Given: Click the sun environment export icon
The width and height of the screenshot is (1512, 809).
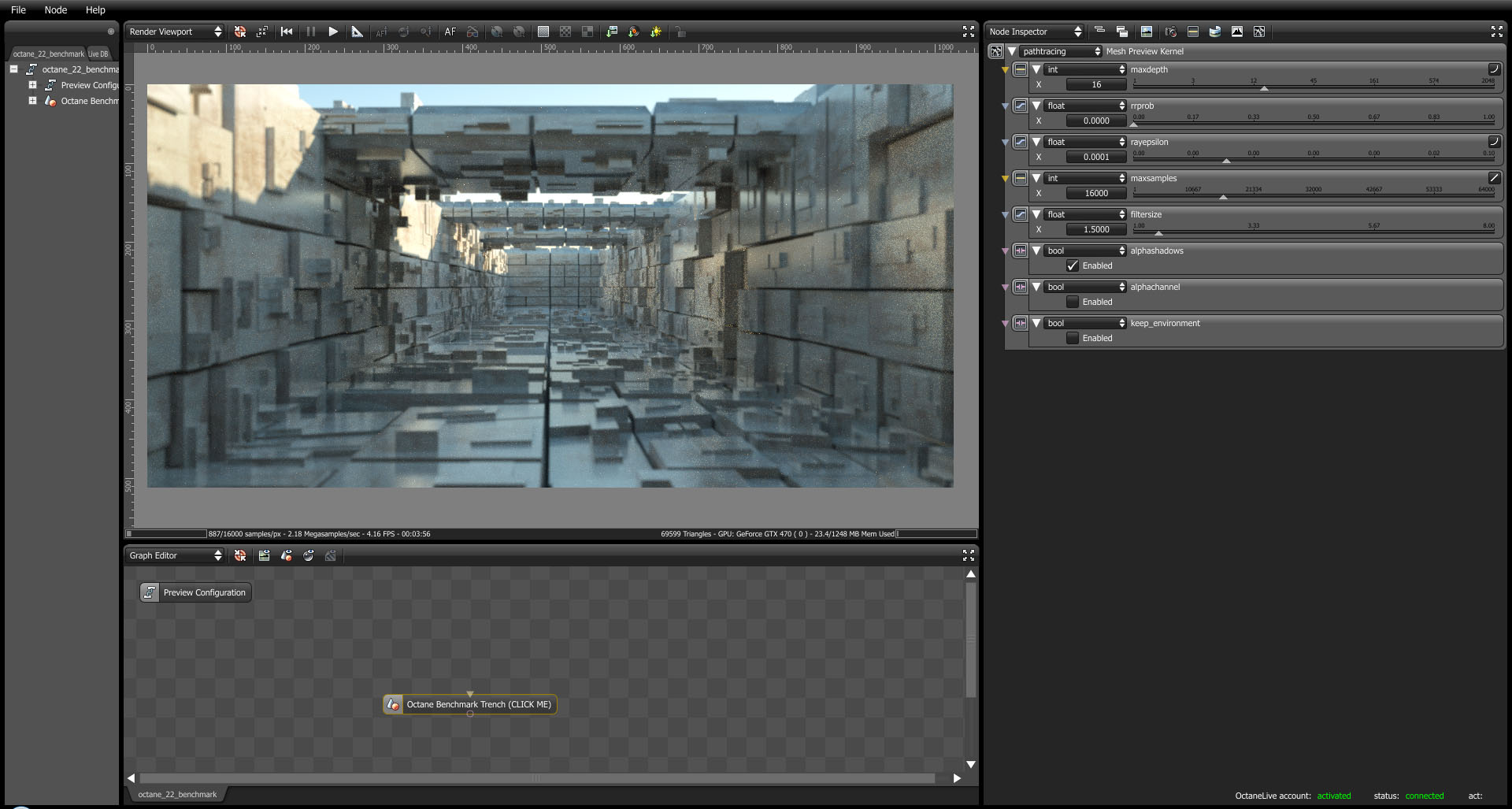Looking at the screenshot, I should [656, 32].
